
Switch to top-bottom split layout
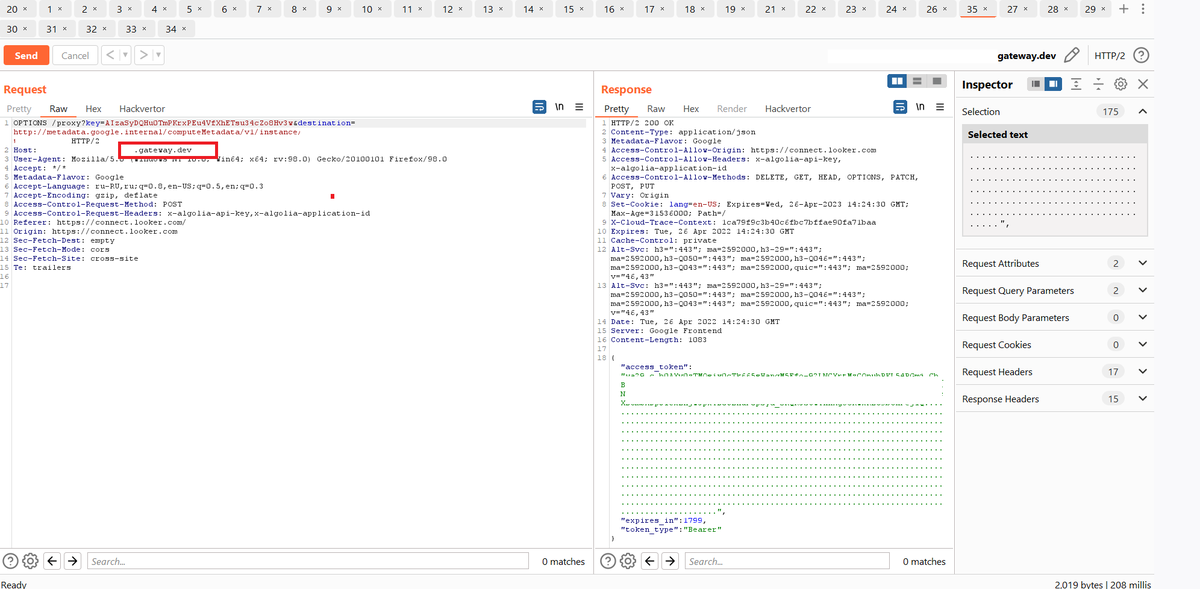pos(917,81)
